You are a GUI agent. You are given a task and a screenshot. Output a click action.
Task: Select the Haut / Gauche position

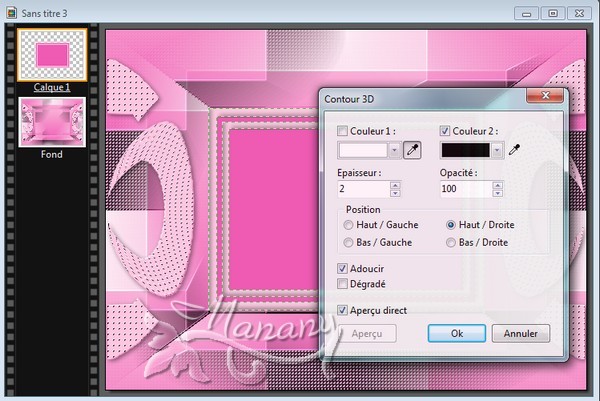pos(348,225)
